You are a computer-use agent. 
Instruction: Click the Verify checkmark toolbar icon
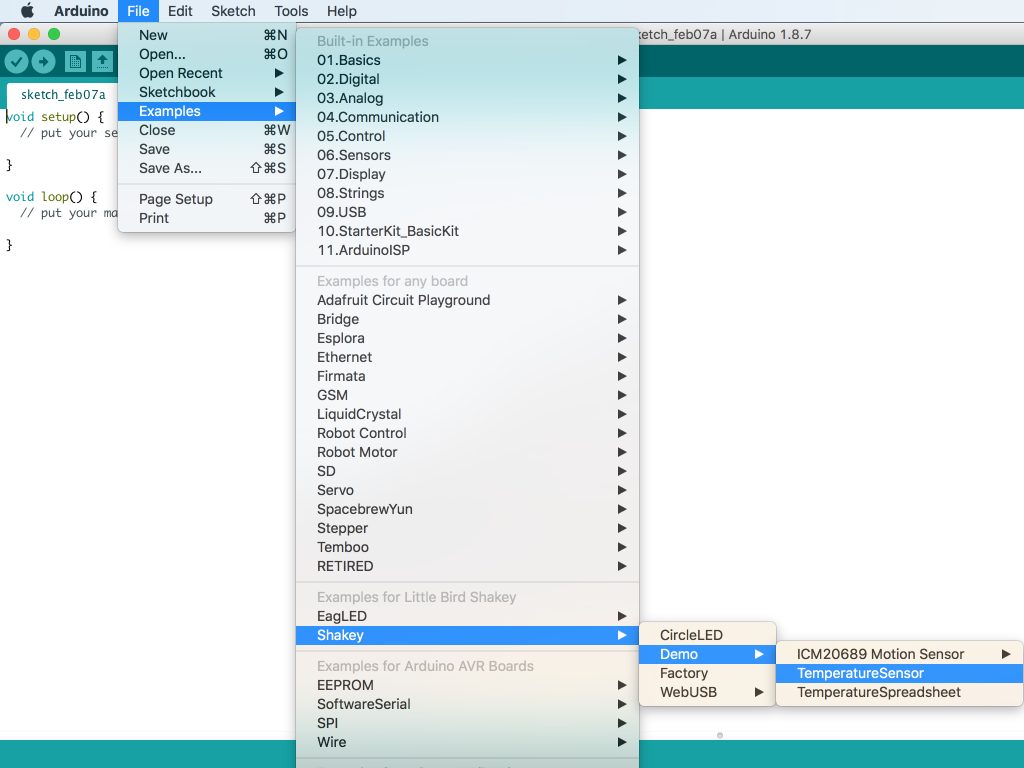(x=16, y=62)
